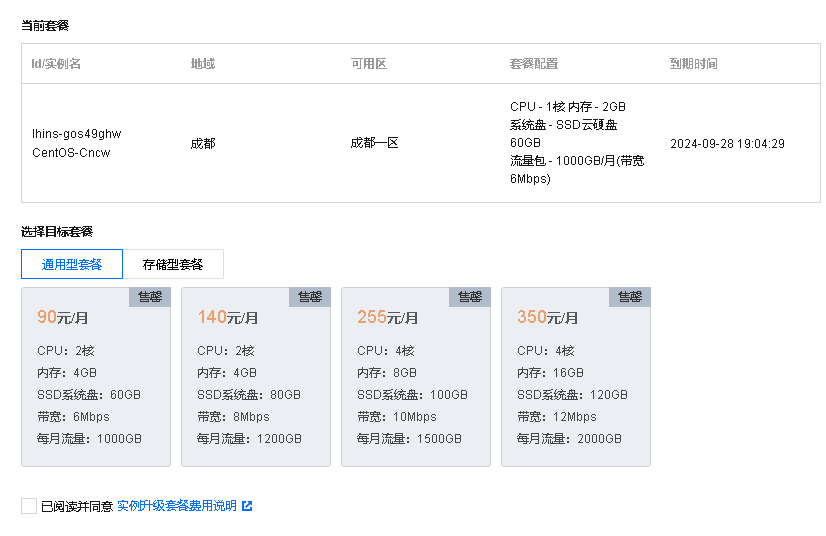Switch to the 存储型套餐 tab

pos(173,264)
